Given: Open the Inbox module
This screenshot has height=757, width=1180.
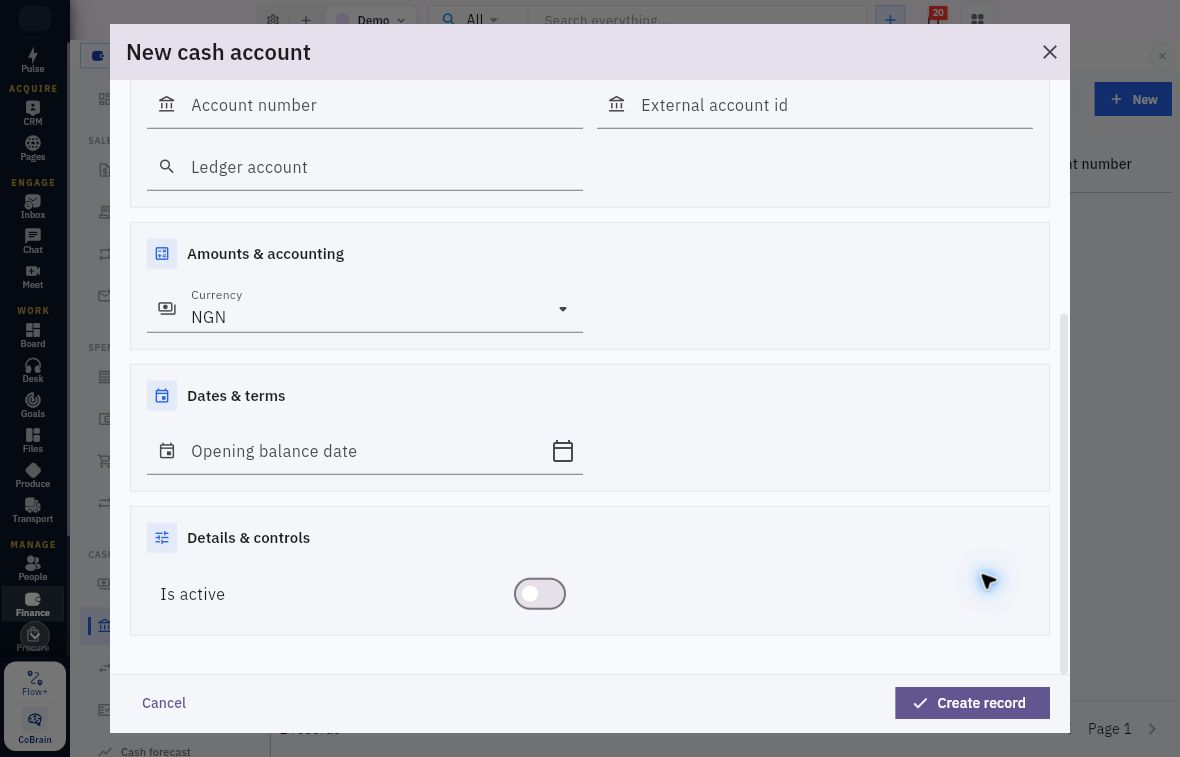Looking at the screenshot, I should [x=32, y=206].
